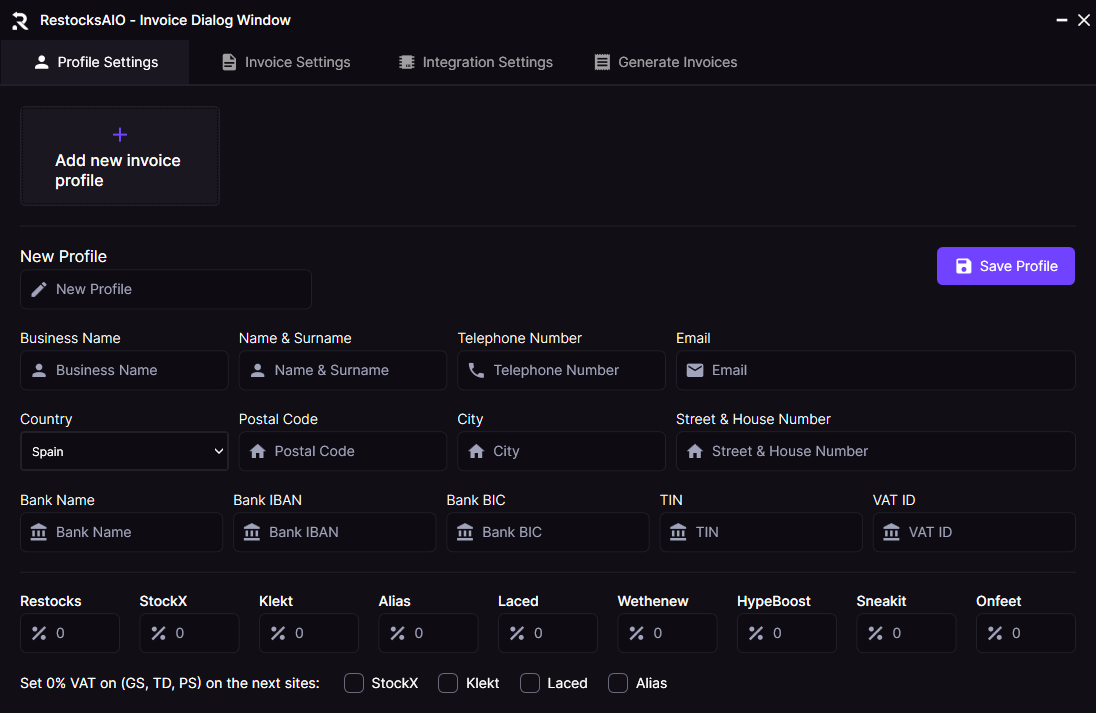Click the percent icon under Onfeet

point(995,633)
